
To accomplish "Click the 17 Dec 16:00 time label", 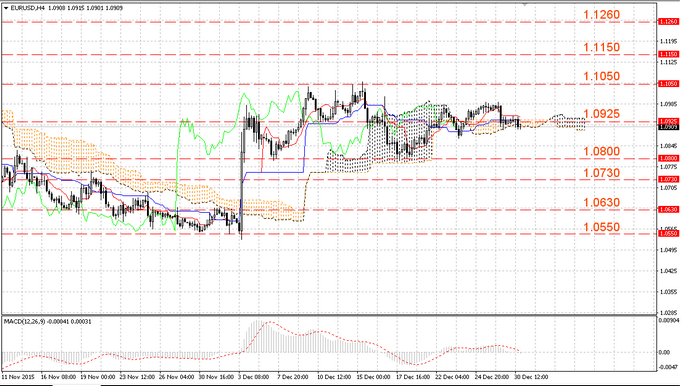I will pyautogui.click(x=413, y=377).
